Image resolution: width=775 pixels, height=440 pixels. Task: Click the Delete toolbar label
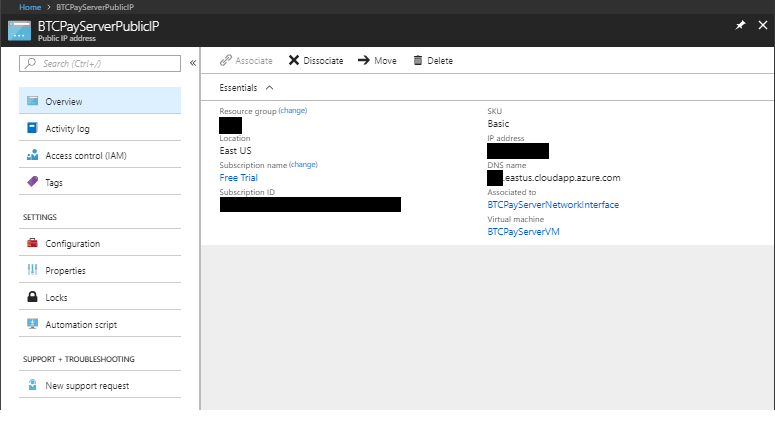[440, 61]
